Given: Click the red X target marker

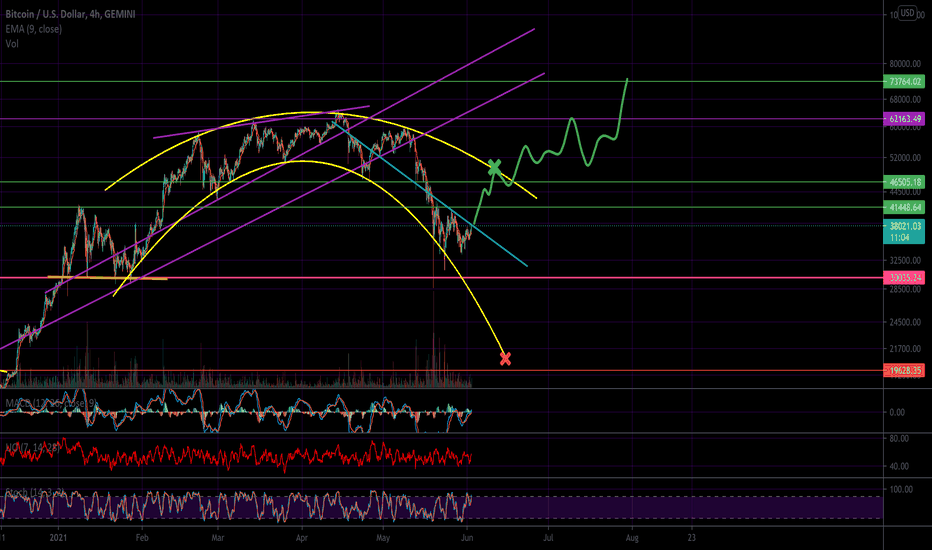Looking at the screenshot, I should pyautogui.click(x=505, y=359).
